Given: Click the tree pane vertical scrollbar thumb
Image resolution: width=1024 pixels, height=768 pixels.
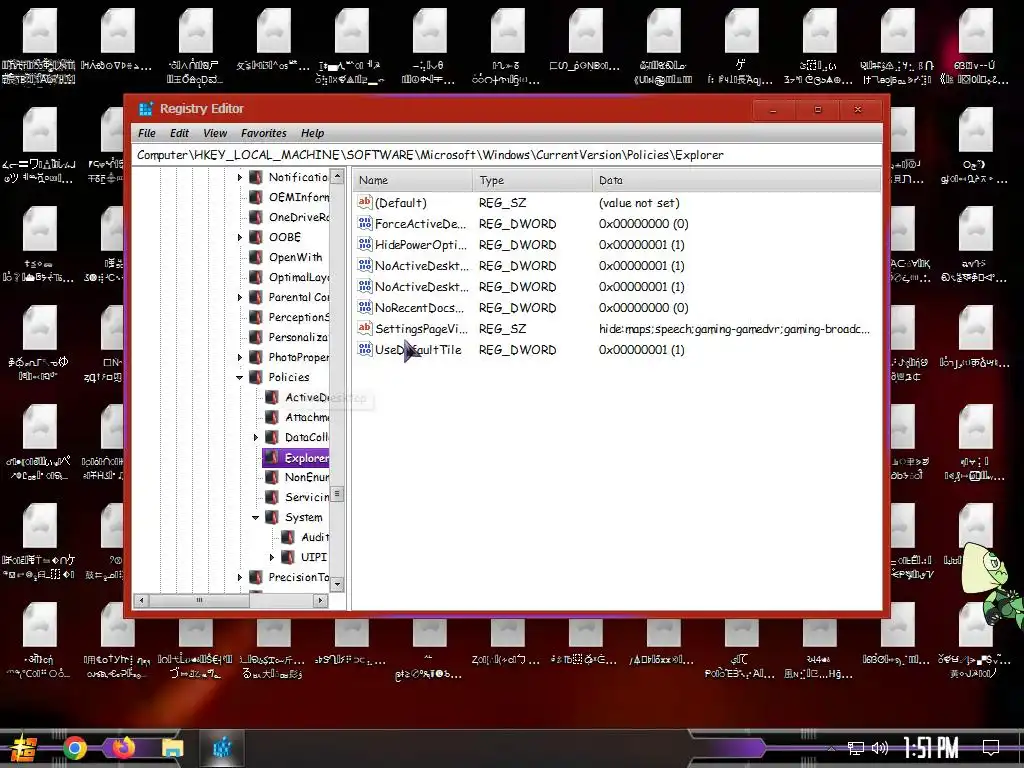Looking at the screenshot, I should pos(337,494).
